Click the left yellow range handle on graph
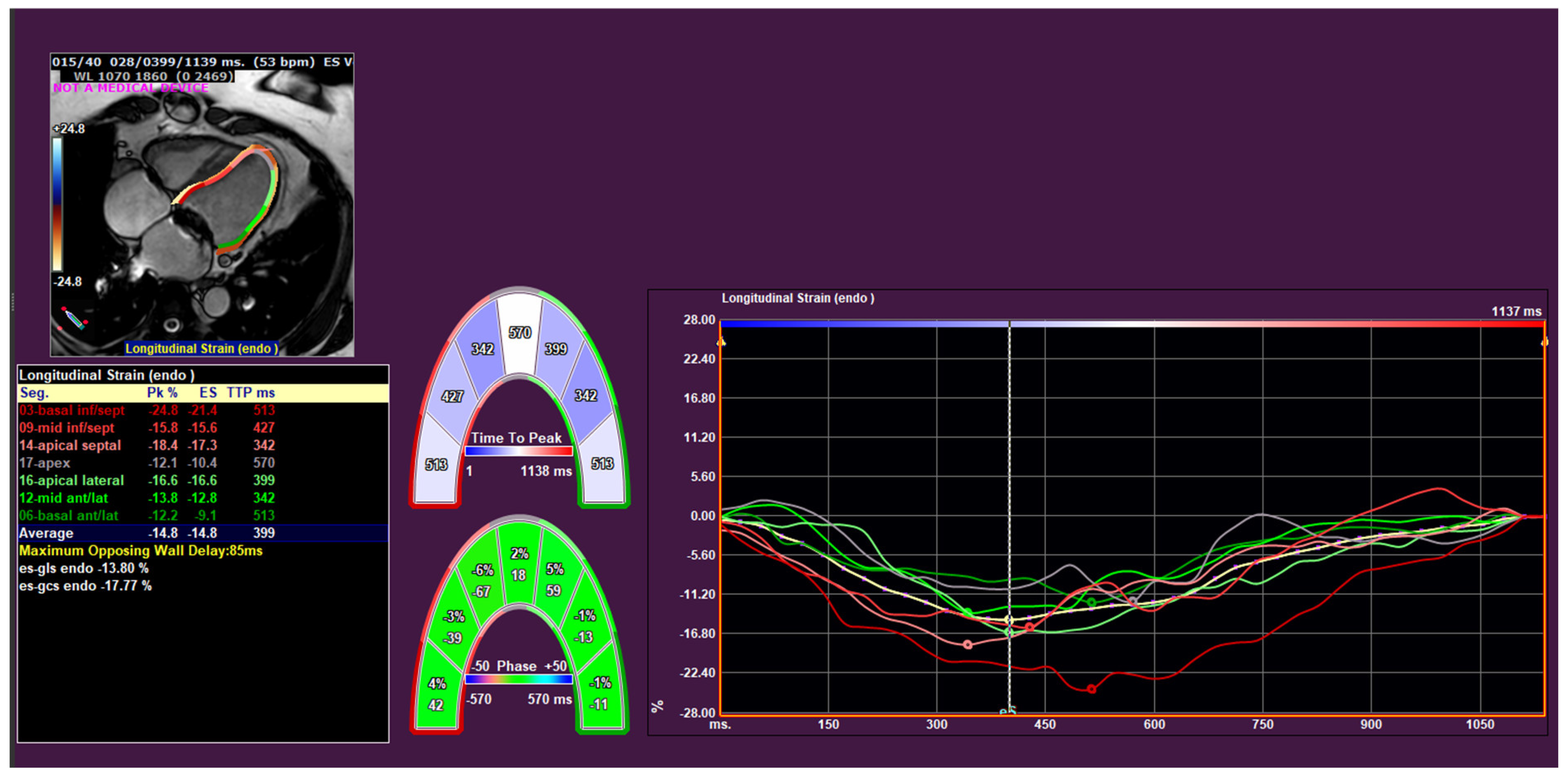Viewport: 1568px width, 782px height. tap(721, 343)
